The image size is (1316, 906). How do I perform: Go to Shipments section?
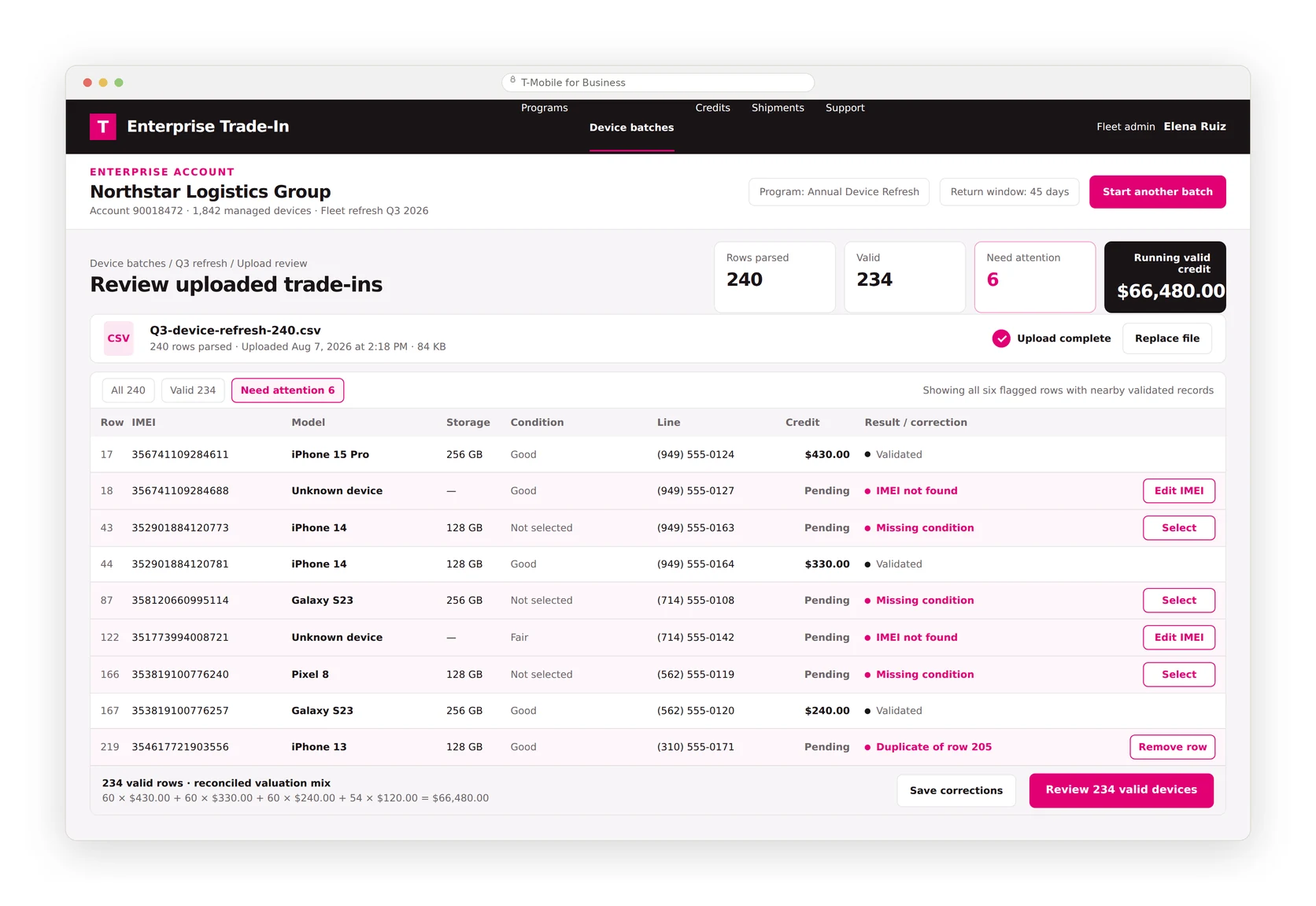coord(778,108)
